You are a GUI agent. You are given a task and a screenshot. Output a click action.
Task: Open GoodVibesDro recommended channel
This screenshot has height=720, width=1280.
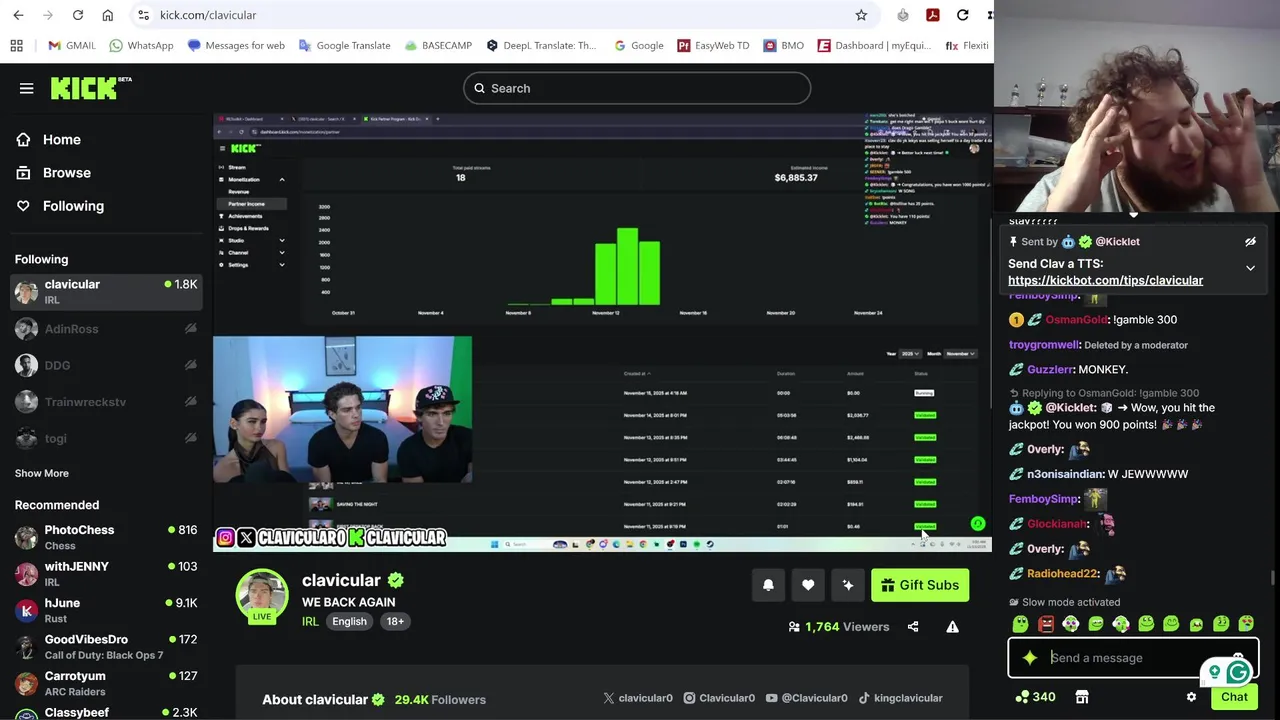coord(106,646)
